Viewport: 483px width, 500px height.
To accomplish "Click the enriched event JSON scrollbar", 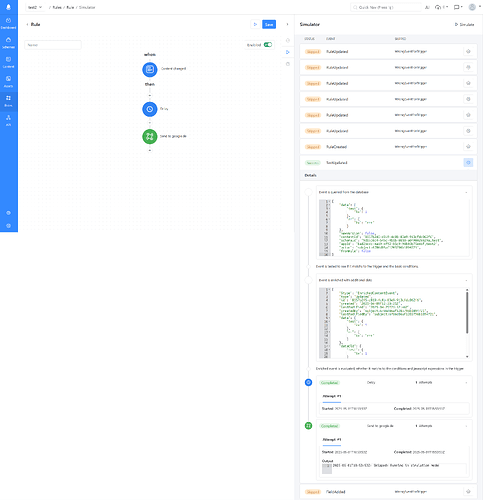I will point(467,312).
